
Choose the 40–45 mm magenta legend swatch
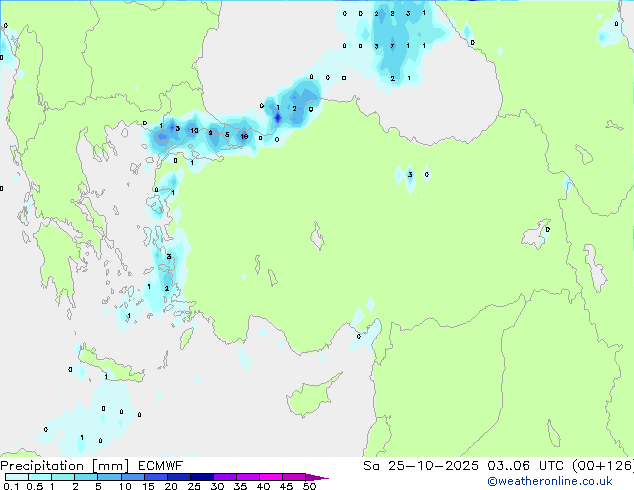coord(271,477)
